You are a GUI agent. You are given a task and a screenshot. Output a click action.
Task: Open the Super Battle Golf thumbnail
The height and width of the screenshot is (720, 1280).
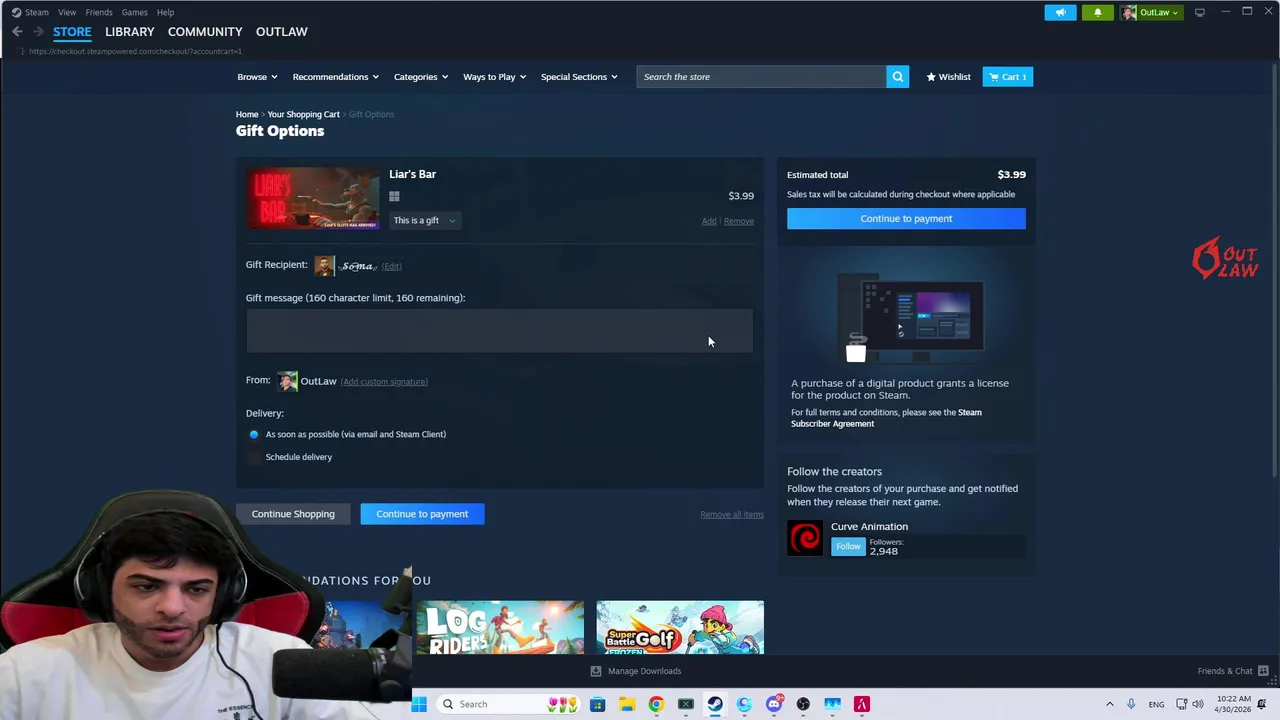point(680,627)
